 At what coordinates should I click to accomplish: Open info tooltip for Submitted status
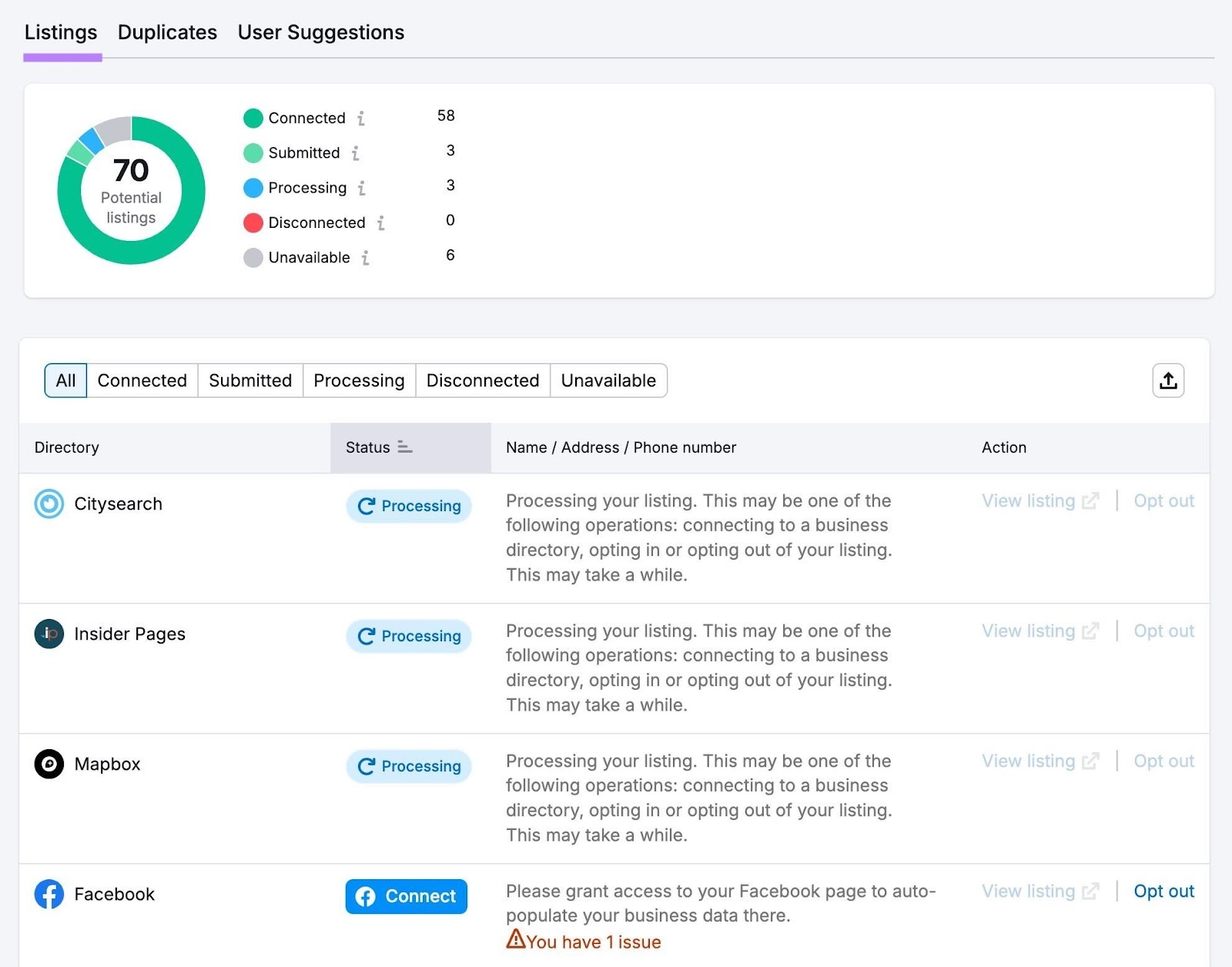(x=355, y=153)
